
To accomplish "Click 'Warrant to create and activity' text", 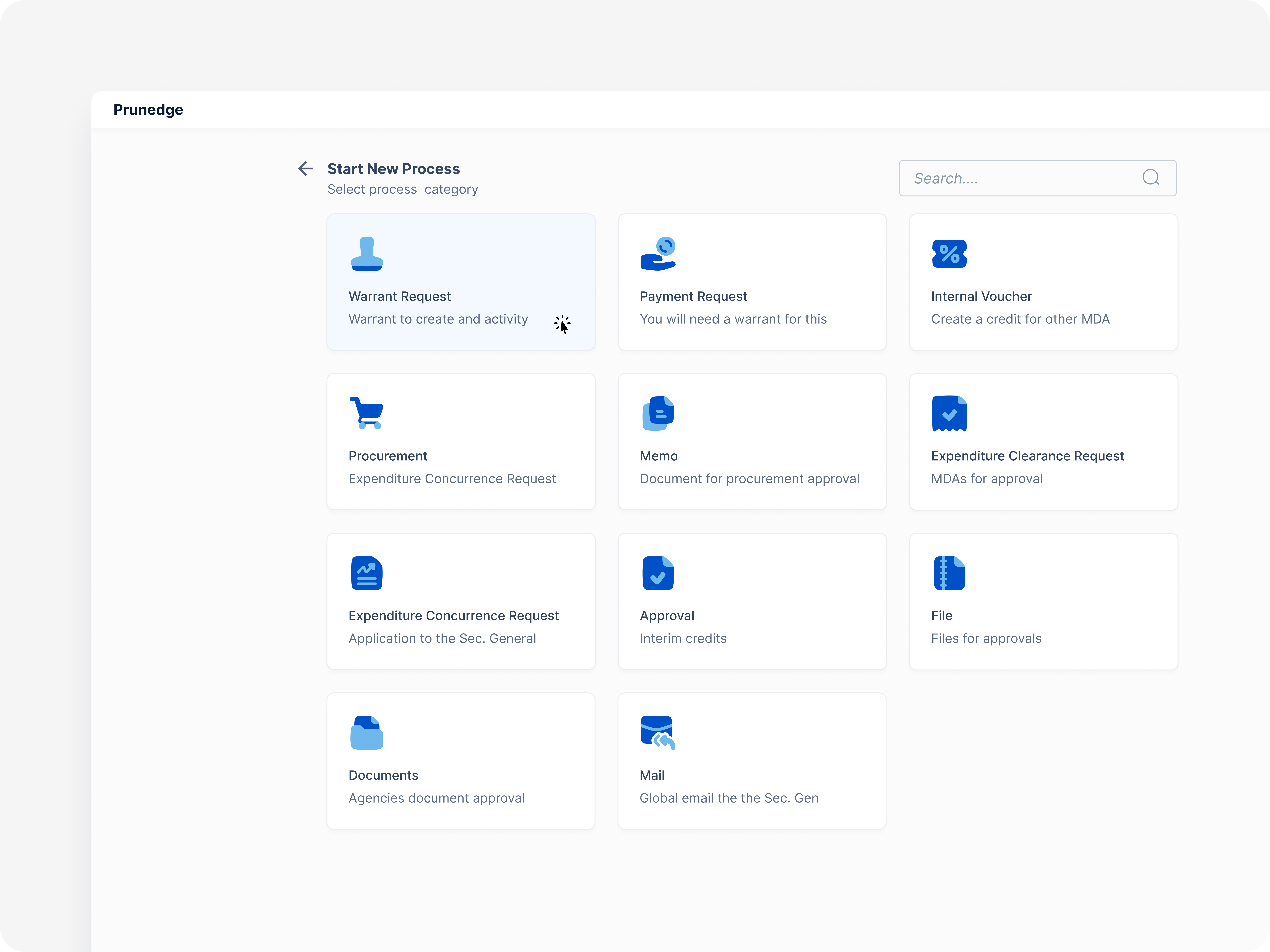I will [438, 319].
